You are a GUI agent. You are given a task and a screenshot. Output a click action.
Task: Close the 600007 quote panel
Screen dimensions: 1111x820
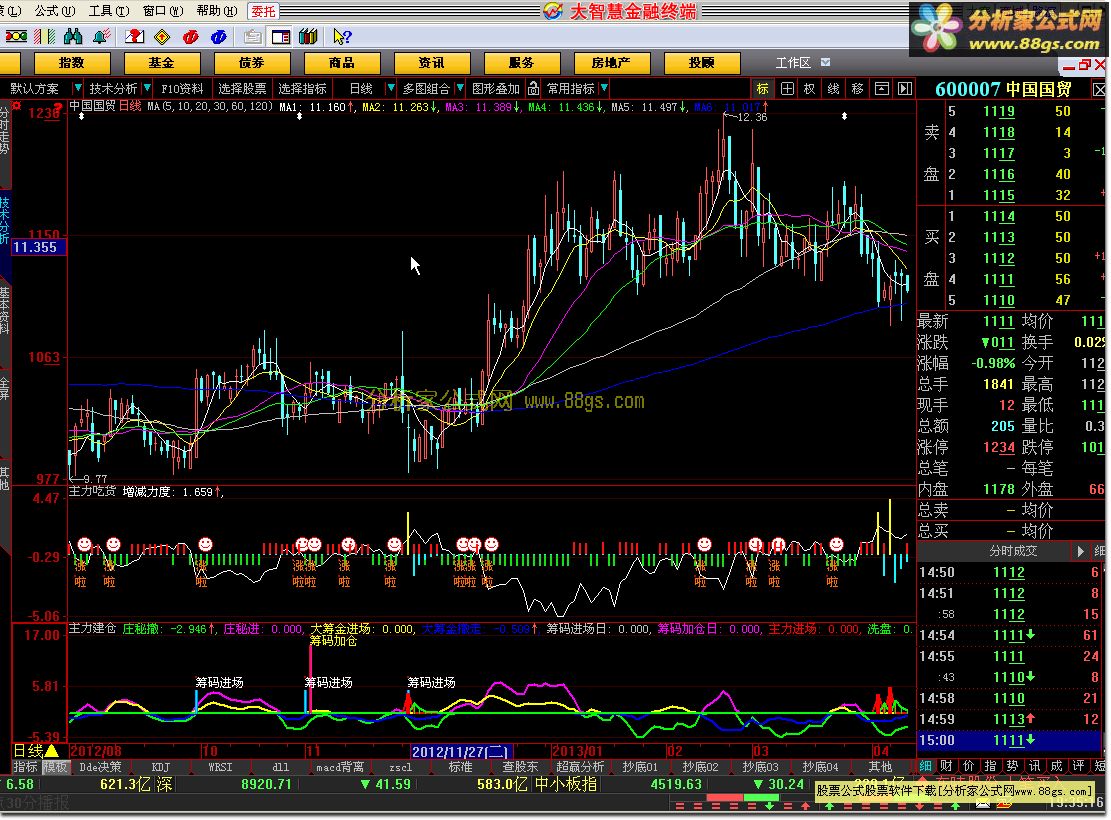(x=1099, y=89)
